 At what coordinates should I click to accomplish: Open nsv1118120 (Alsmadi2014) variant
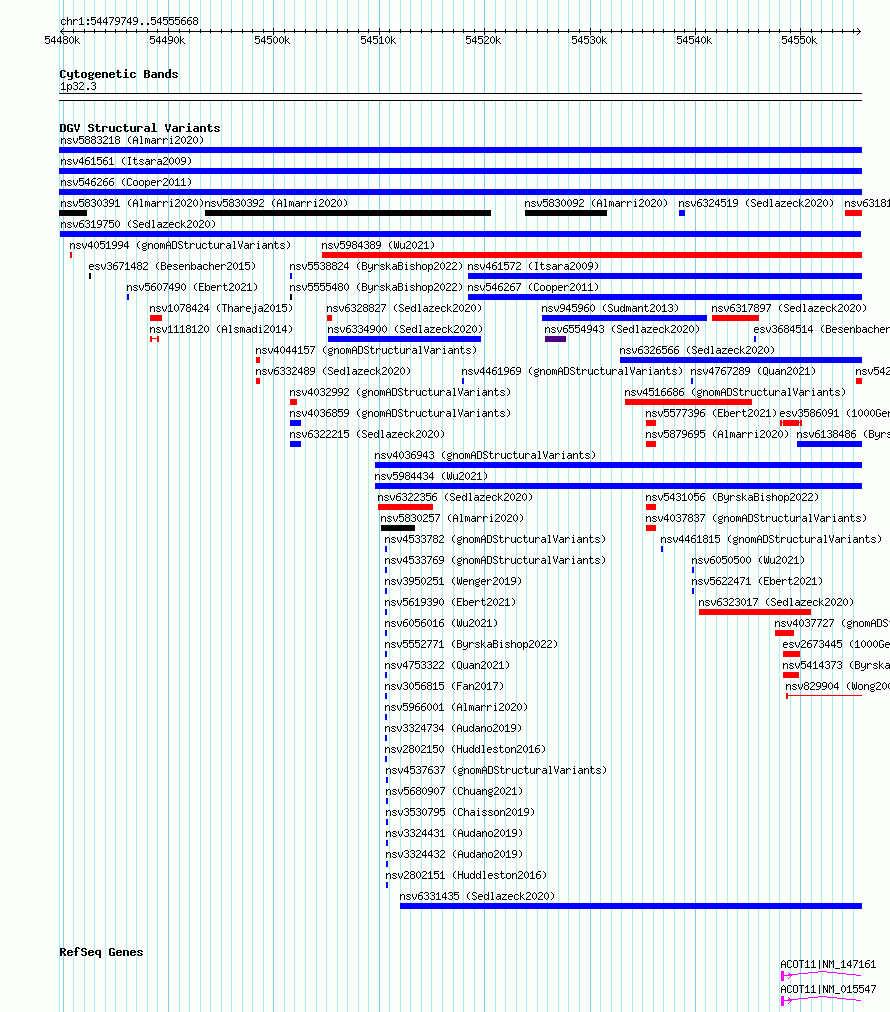point(221,329)
